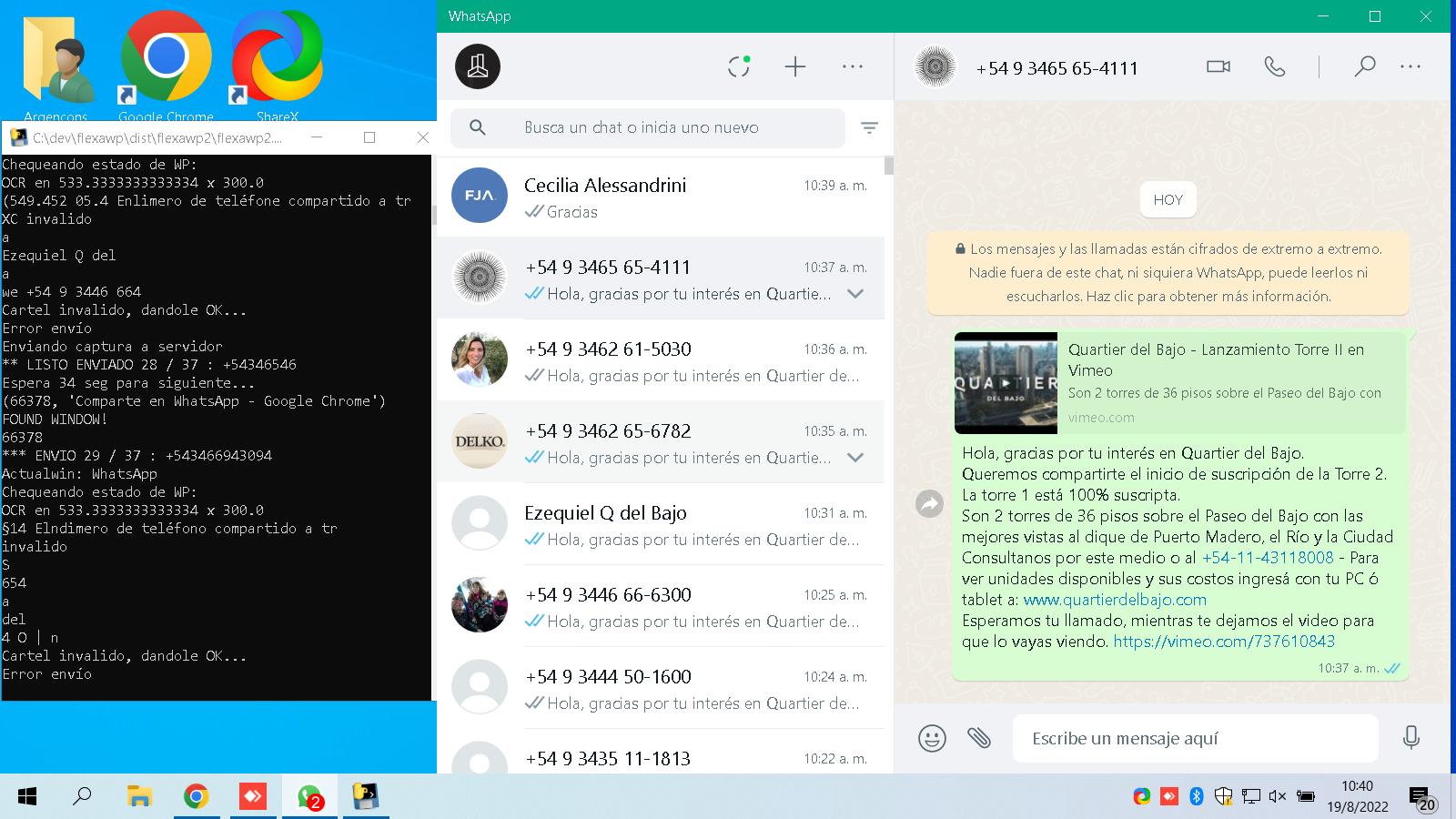
Task: Click the encryption notice banner
Action: point(1168,272)
